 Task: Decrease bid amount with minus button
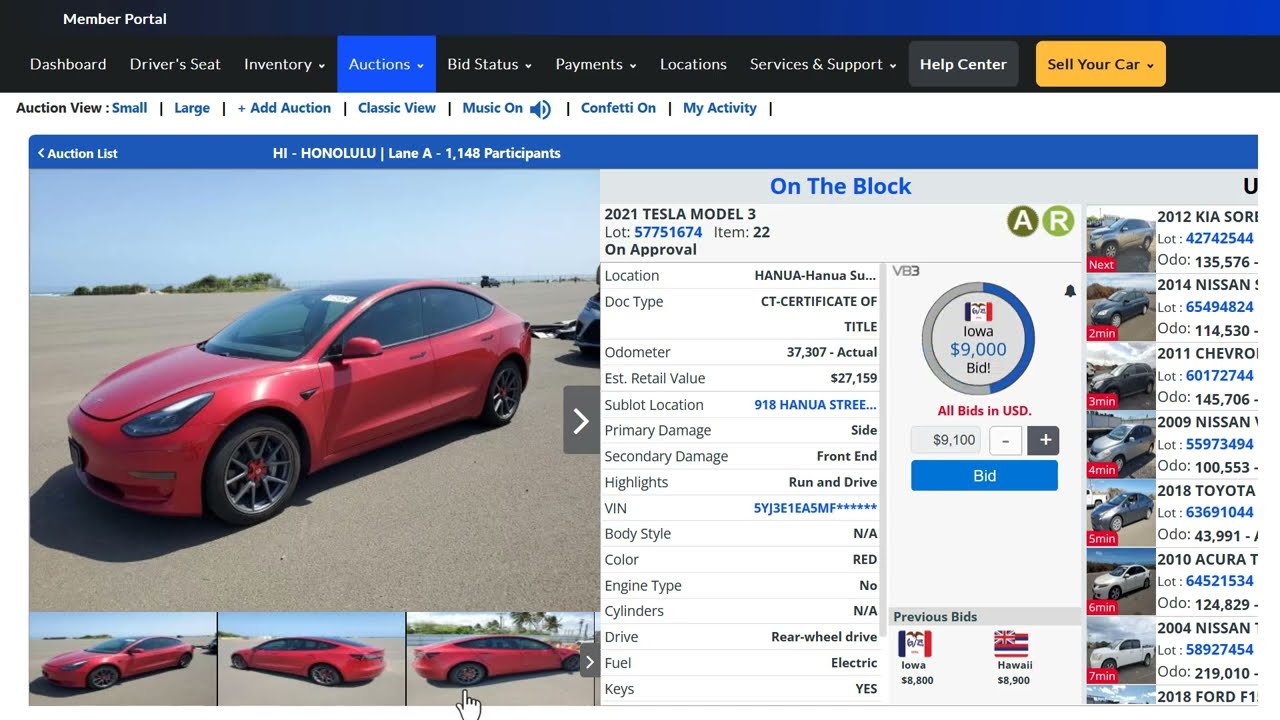point(1005,440)
